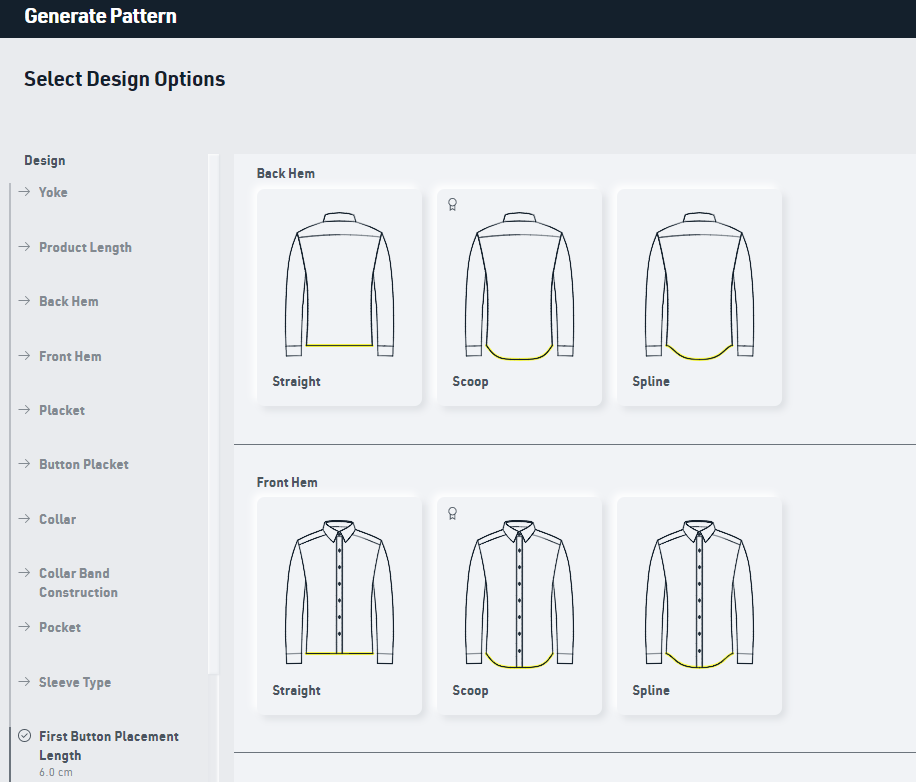The width and height of the screenshot is (916, 782).
Task: Pick the Spline front hem style
Action: click(699, 606)
